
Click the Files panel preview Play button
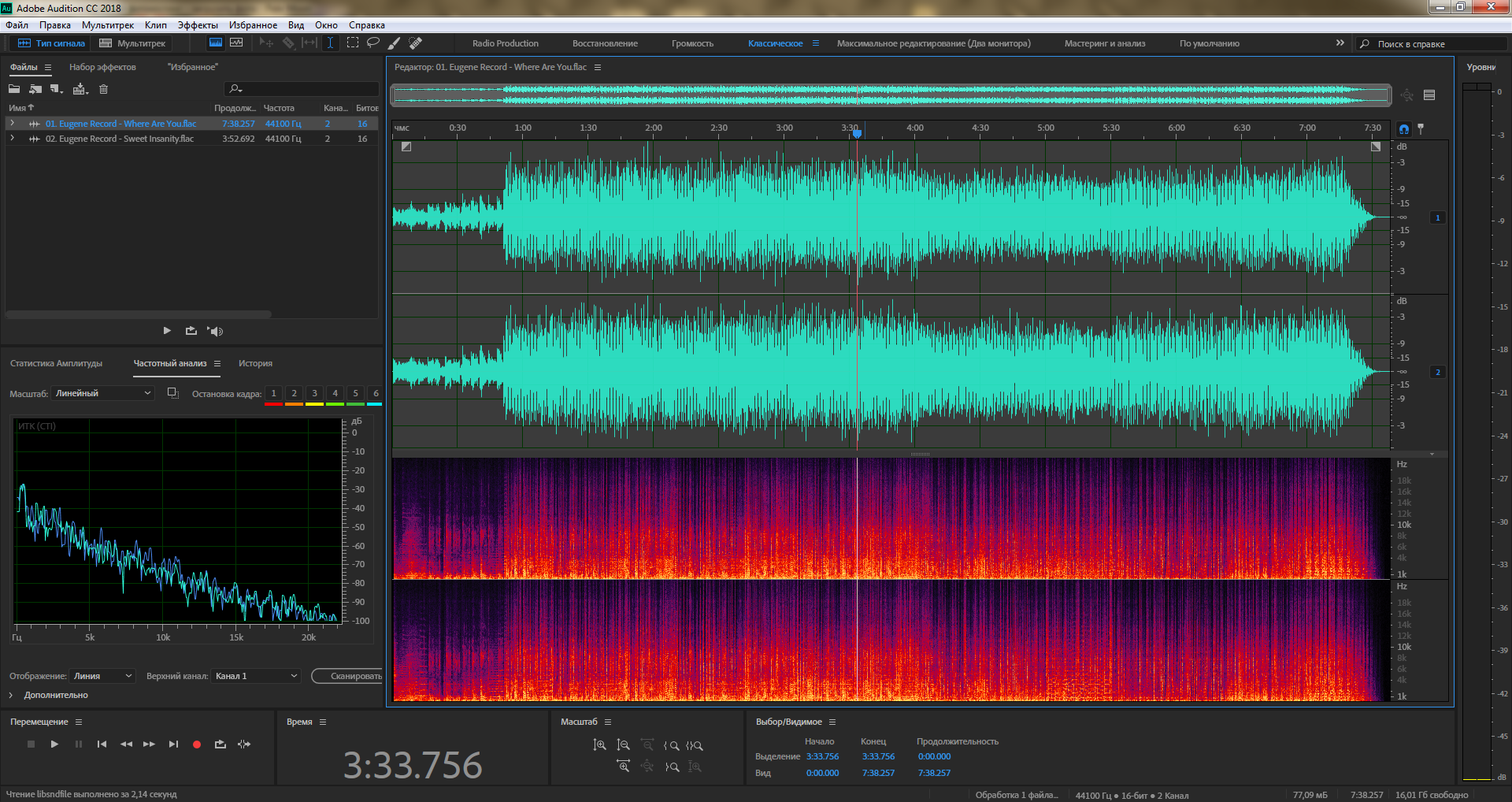click(167, 331)
